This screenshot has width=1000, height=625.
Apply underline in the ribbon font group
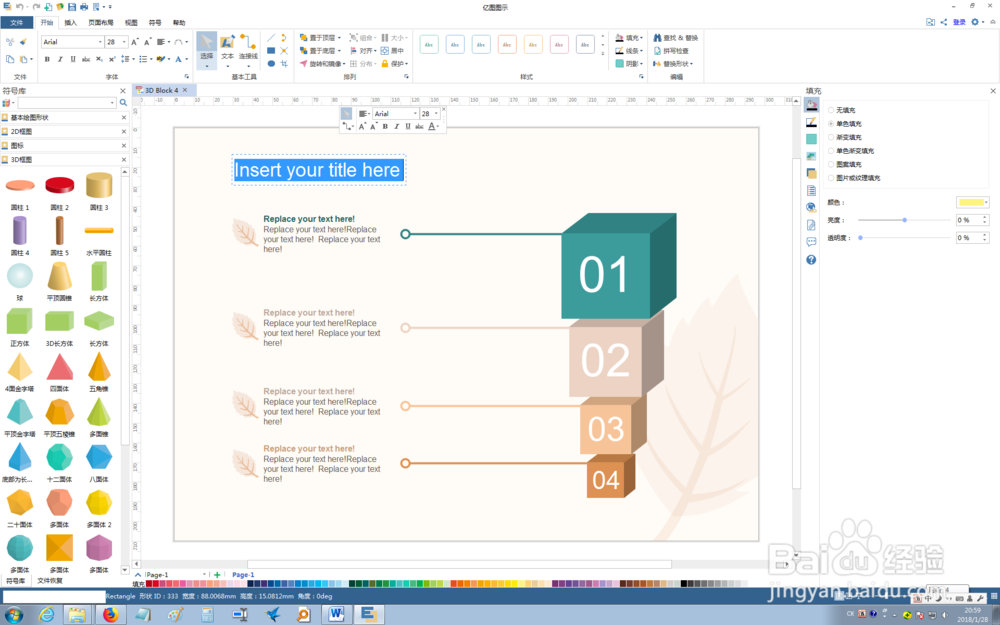click(73, 59)
